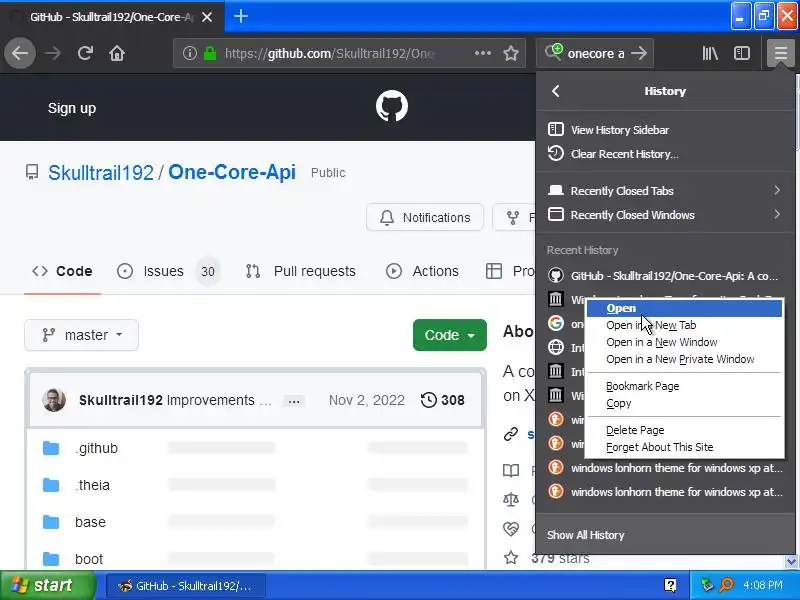
Task: Switch to the Code repository tab
Action: pos(62,271)
